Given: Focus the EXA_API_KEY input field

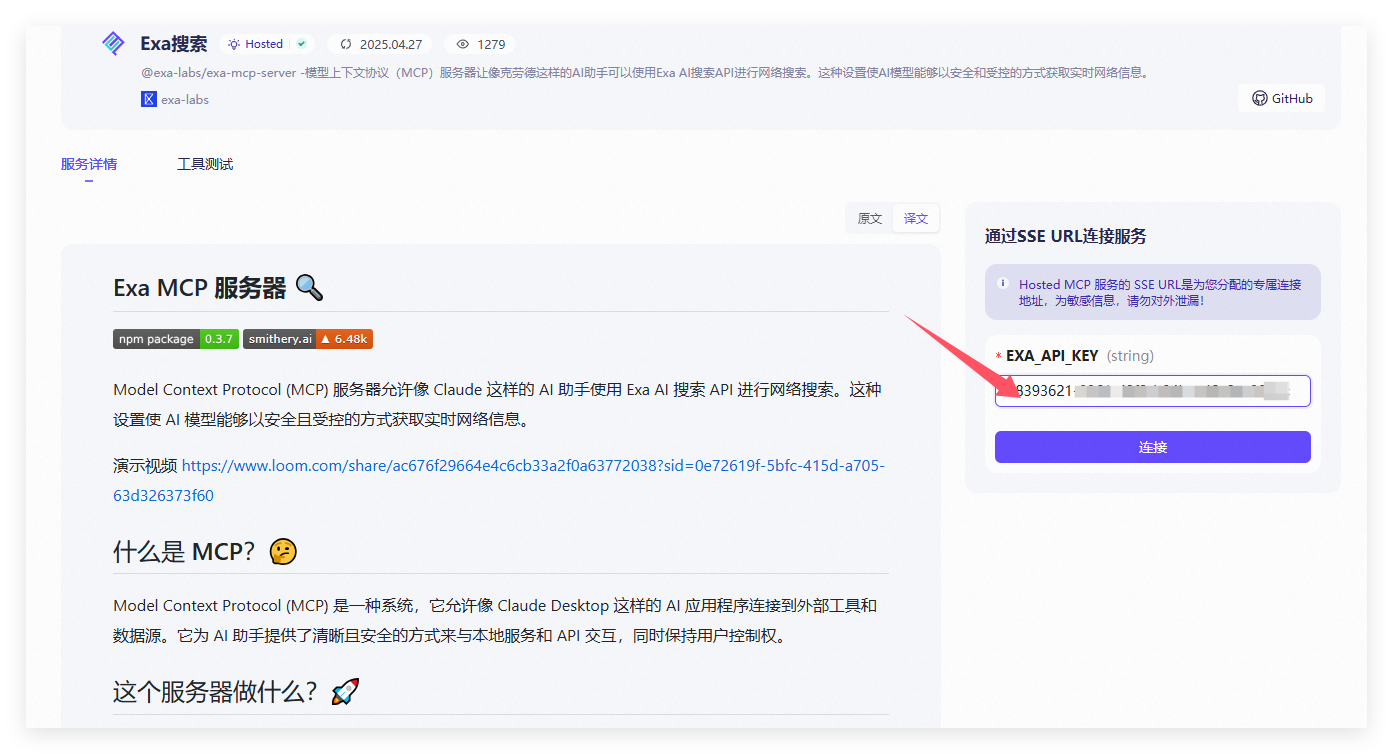Looking at the screenshot, I should 1152,391.
